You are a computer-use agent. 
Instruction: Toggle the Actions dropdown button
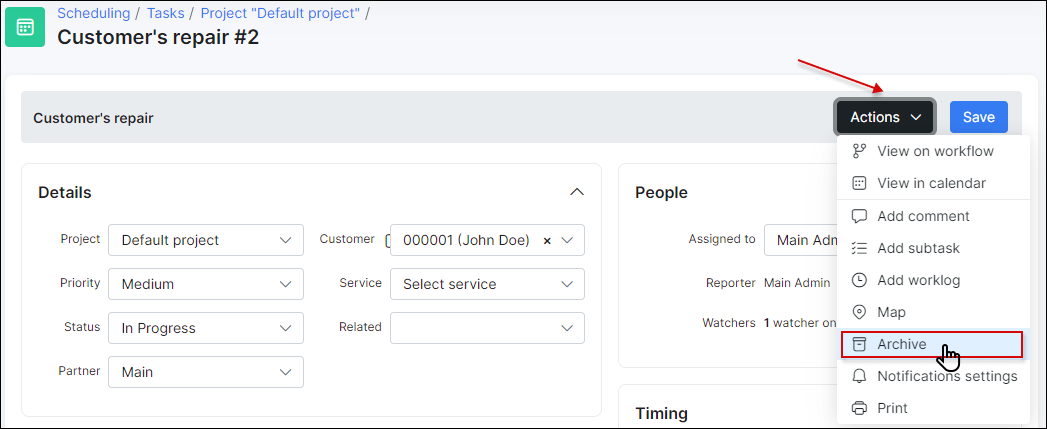point(885,117)
